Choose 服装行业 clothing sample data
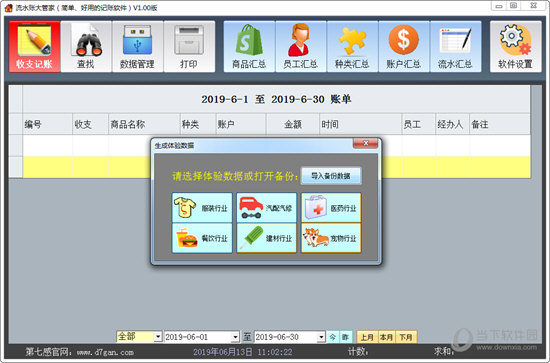This screenshot has height=363, width=550. click(202, 208)
